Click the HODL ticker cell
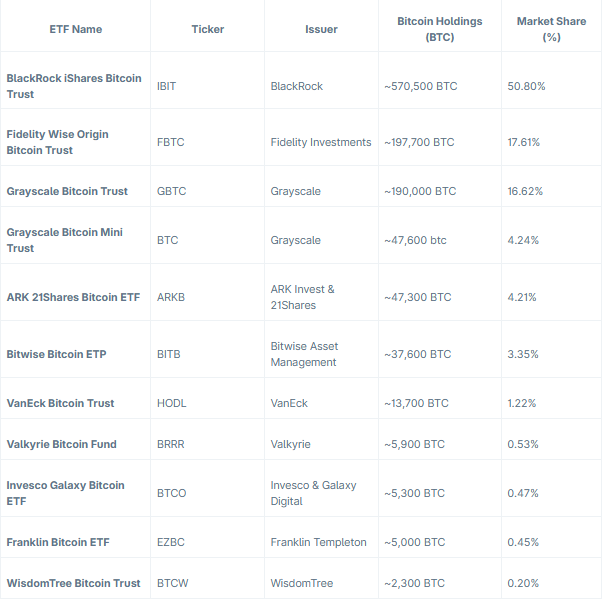 pos(172,403)
